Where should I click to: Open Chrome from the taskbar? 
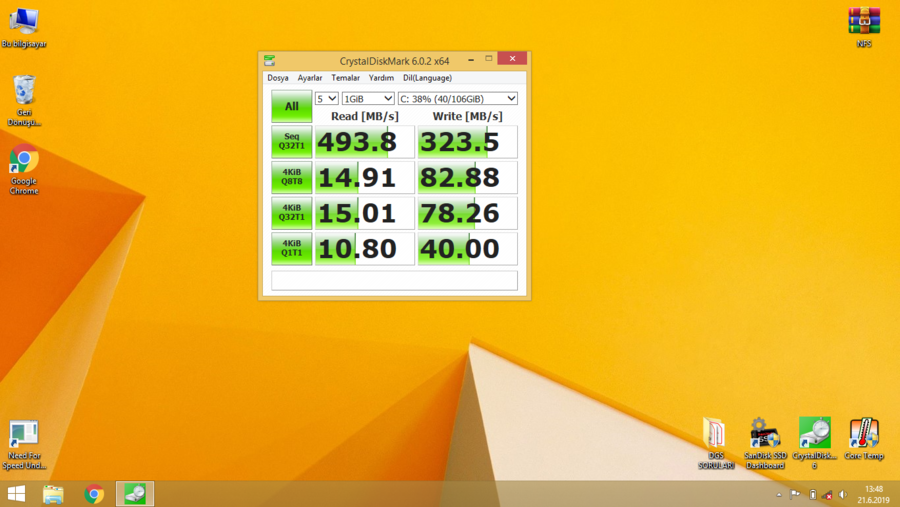[94, 494]
